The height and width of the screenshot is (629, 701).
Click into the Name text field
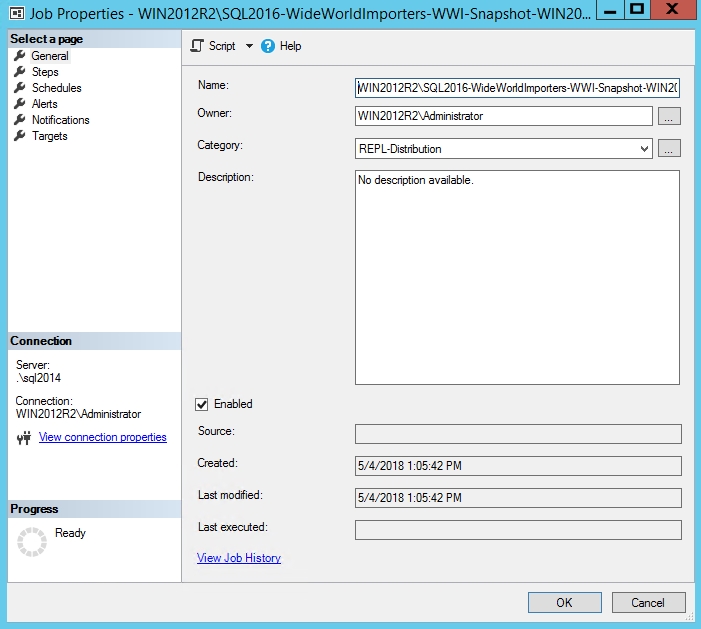click(x=517, y=88)
